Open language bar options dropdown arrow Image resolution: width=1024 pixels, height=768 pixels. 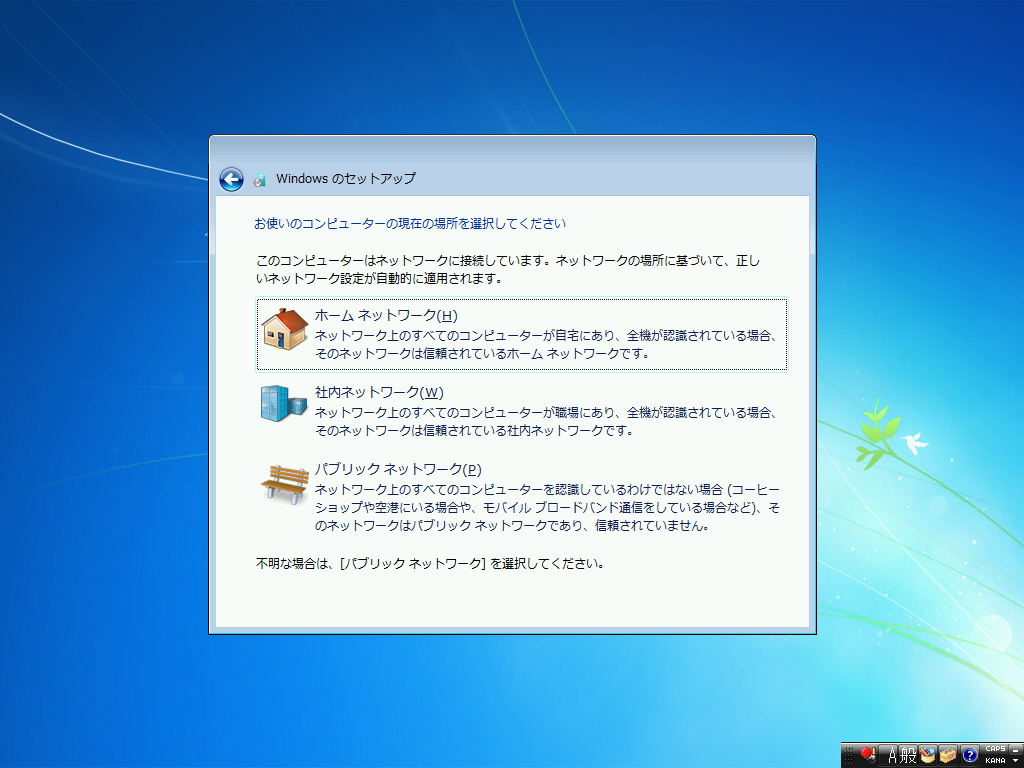1015,760
